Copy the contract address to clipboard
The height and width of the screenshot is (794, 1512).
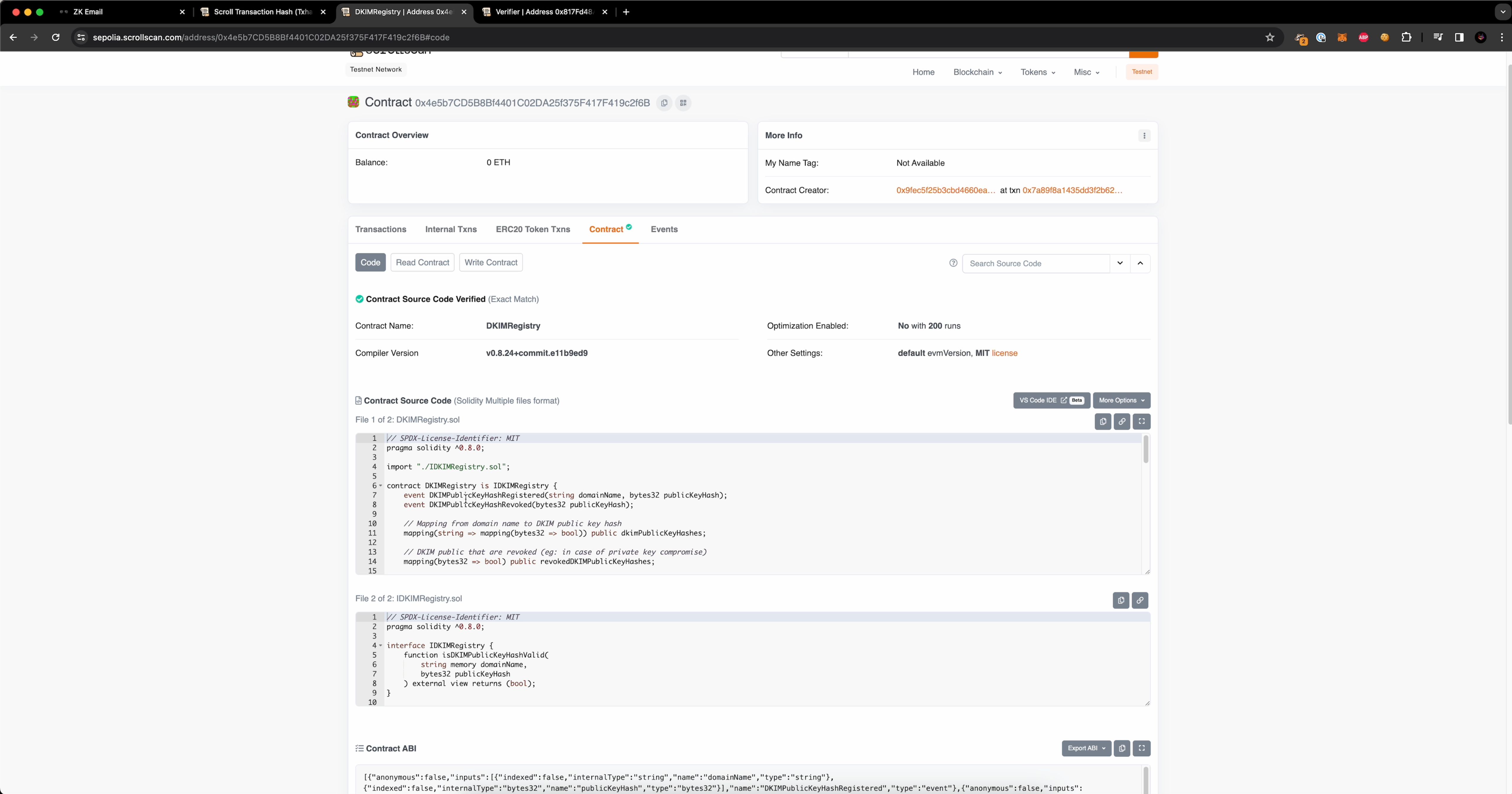click(x=664, y=103)
